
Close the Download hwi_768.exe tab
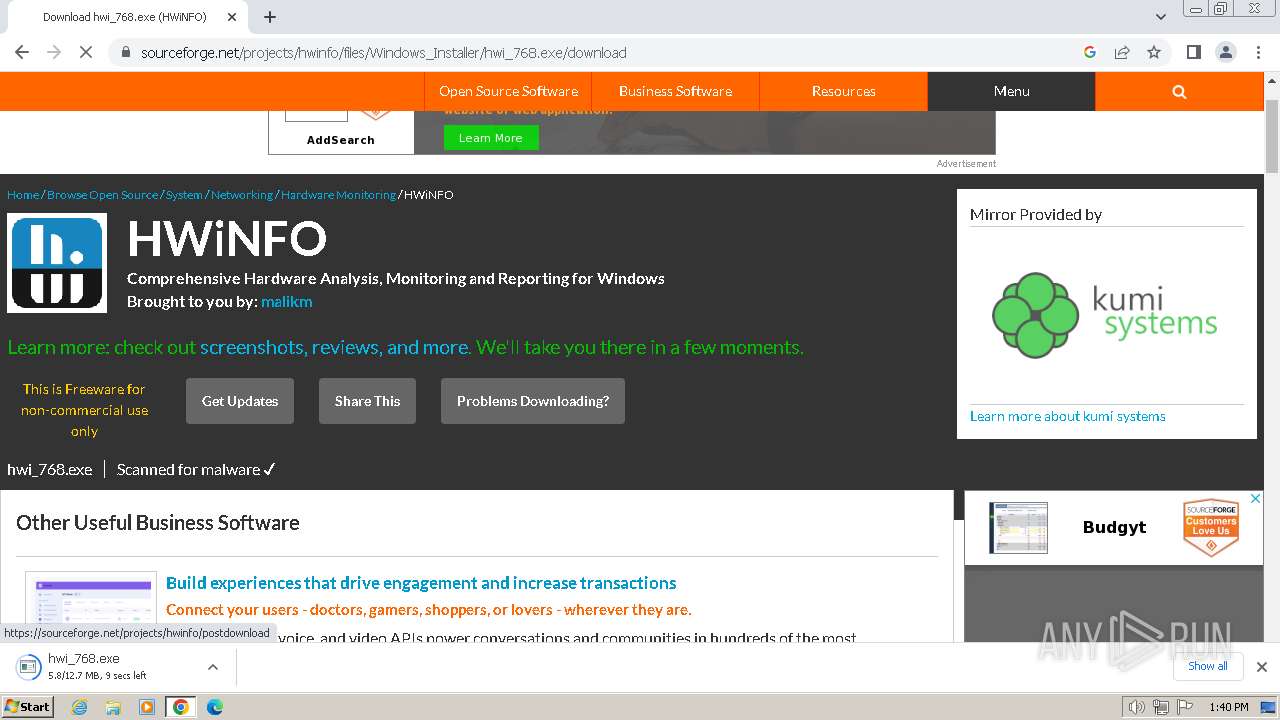[x=232, y=17]
